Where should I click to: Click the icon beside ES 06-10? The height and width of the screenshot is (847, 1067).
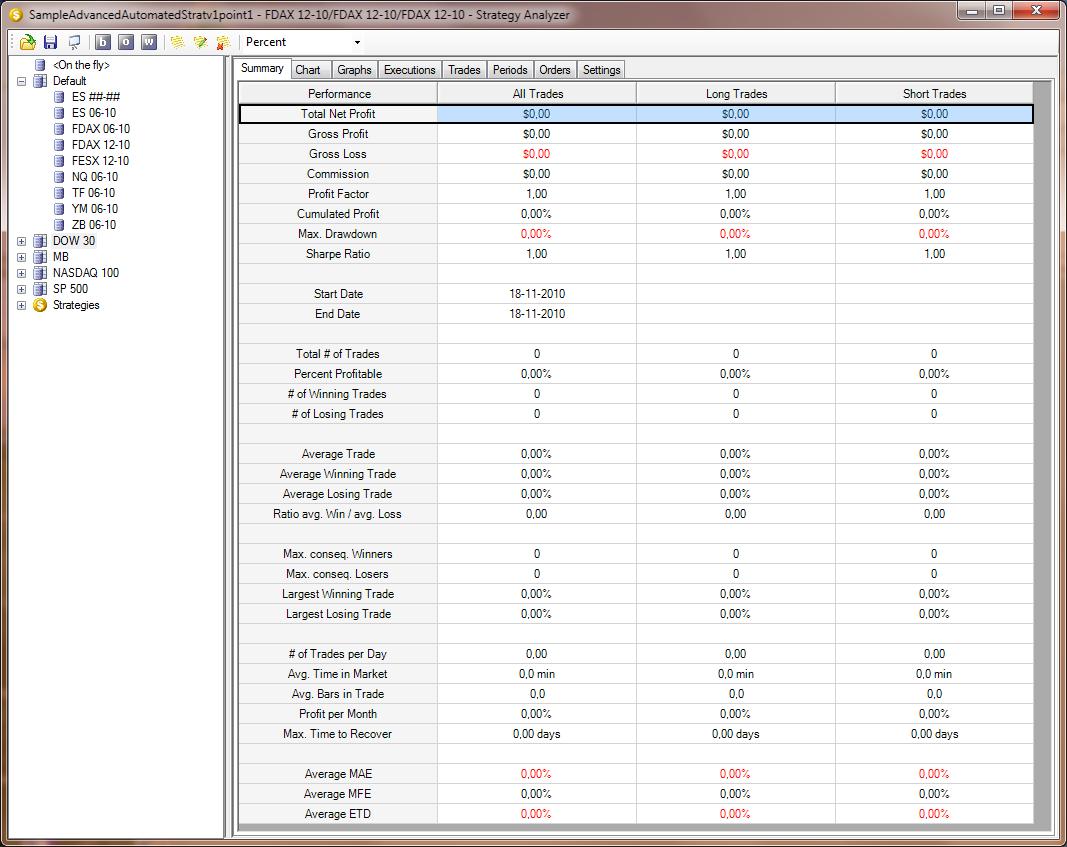[59, 113]
